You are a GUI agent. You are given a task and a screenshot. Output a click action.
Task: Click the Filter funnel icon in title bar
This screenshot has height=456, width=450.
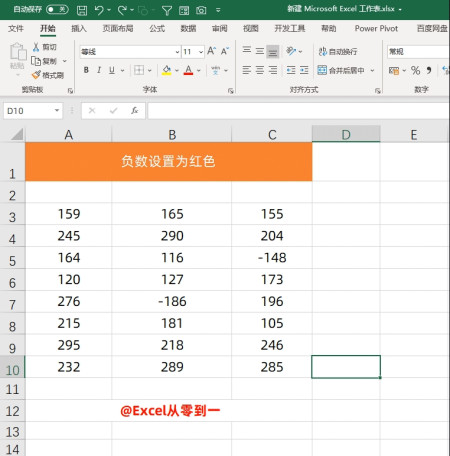tap(167, 11)
